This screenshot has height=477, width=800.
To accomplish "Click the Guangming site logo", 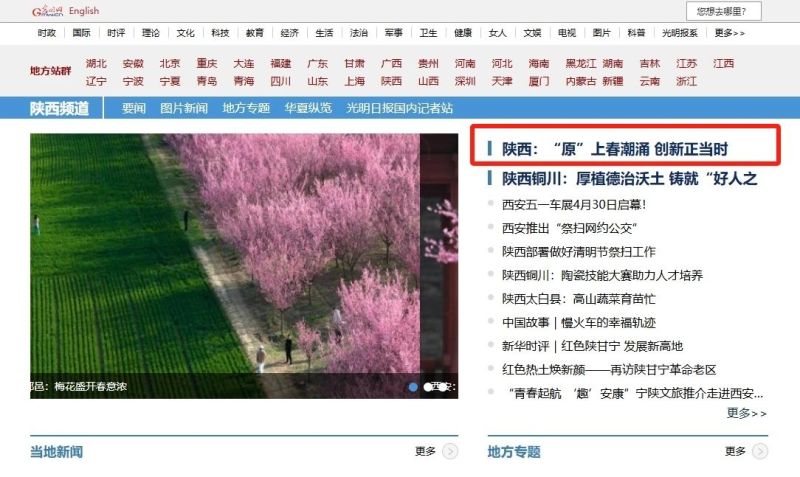I will click(x=47, y=11).
